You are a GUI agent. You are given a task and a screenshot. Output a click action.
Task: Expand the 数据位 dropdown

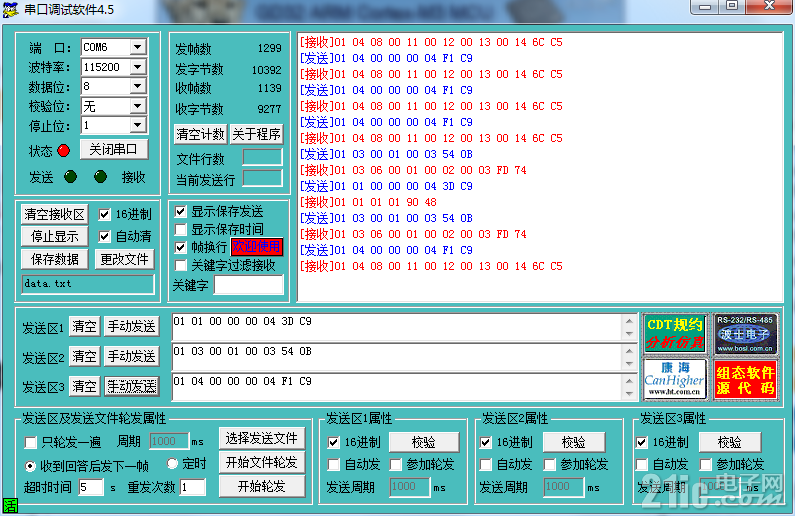point(137,87)
